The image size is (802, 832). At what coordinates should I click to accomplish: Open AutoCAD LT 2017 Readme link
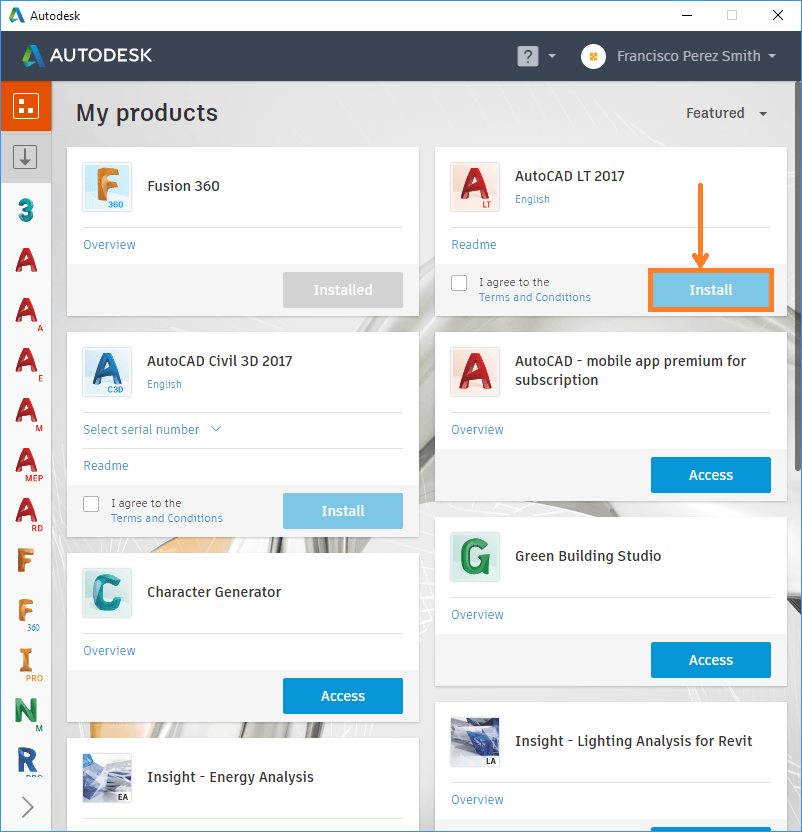pos(474,245)
